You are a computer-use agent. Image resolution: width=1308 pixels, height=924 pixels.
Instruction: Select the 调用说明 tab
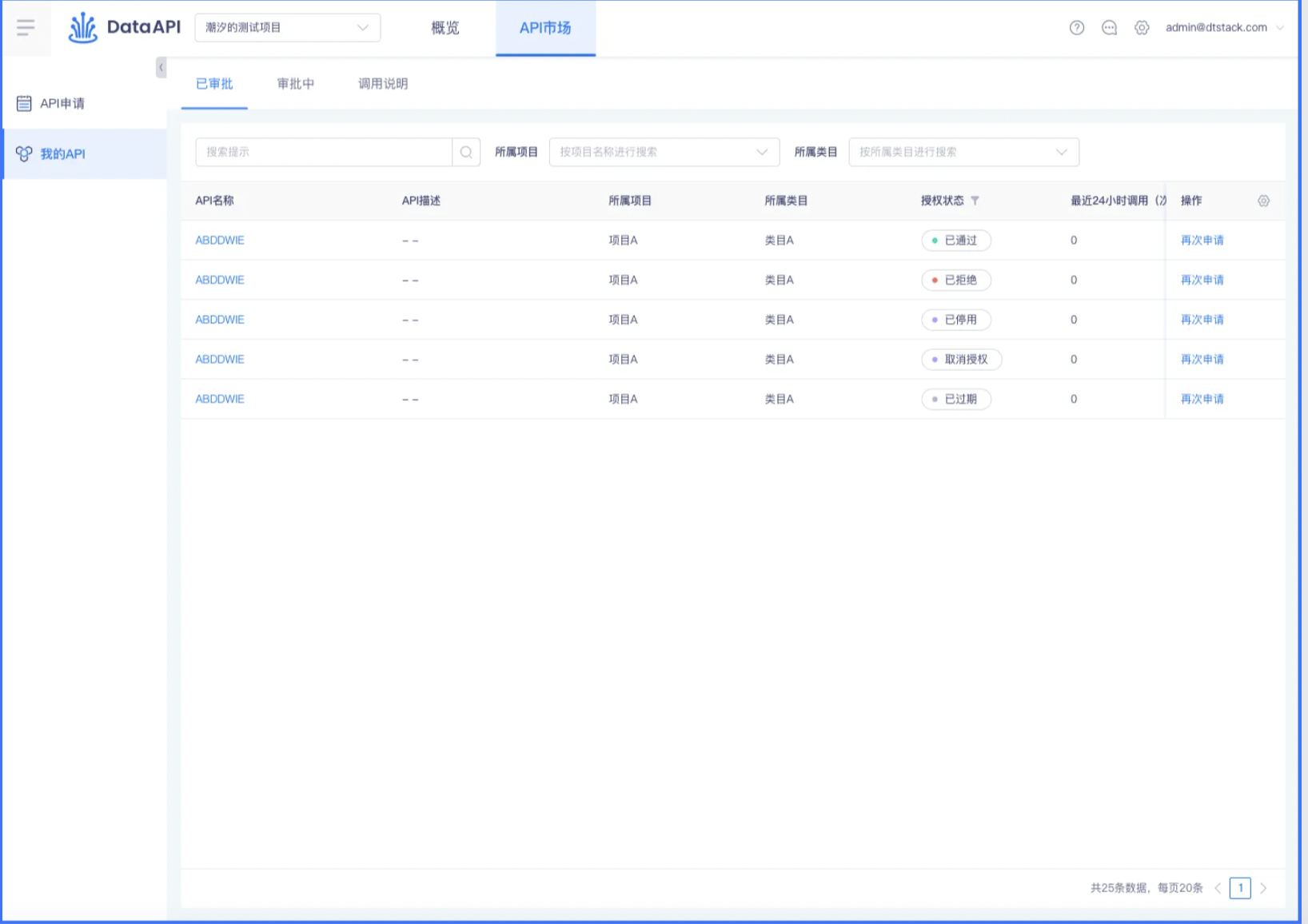coord(383,84)
